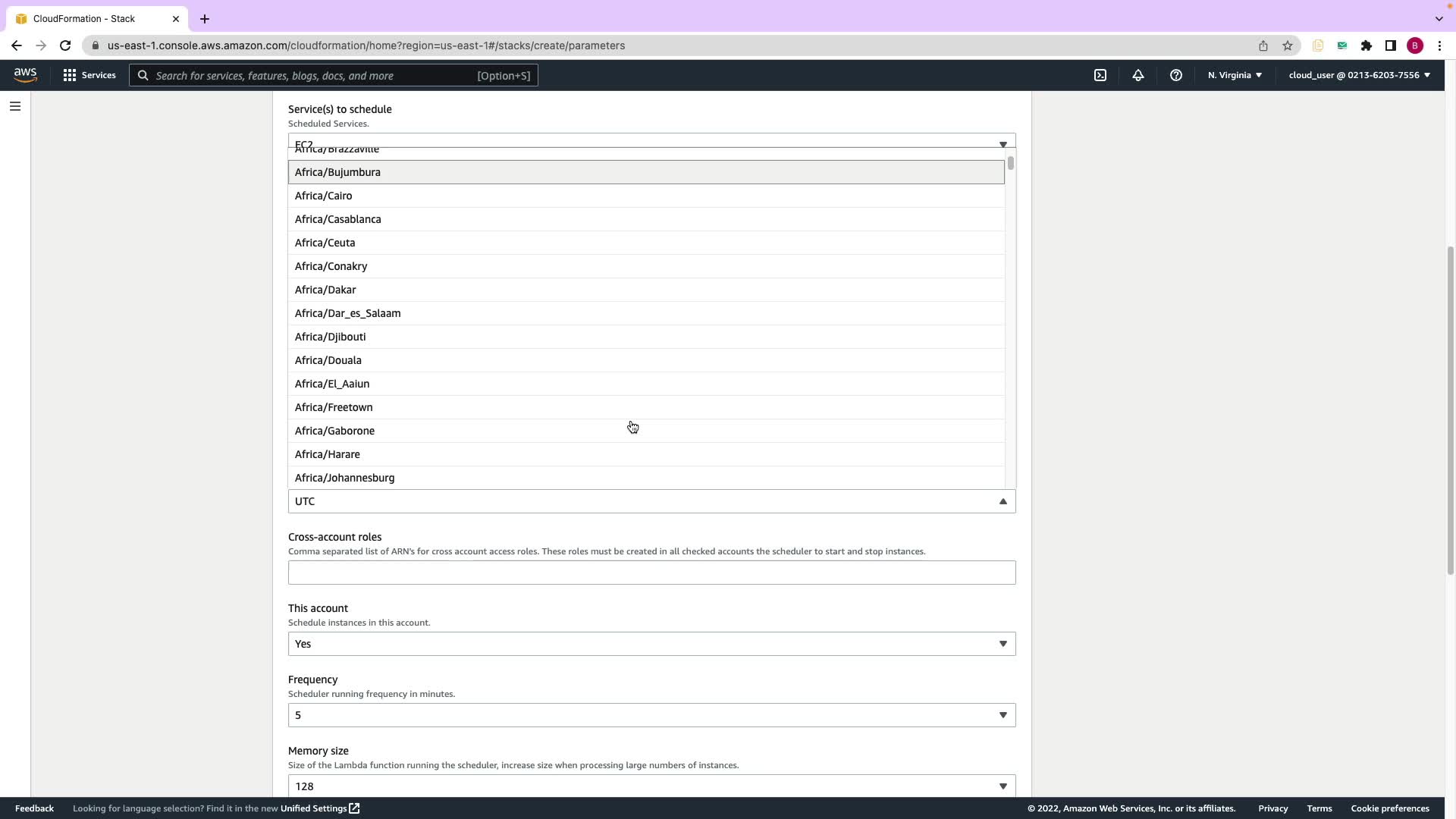
Task: Click the Cookie preferences link
Action: pos(1389,808)
